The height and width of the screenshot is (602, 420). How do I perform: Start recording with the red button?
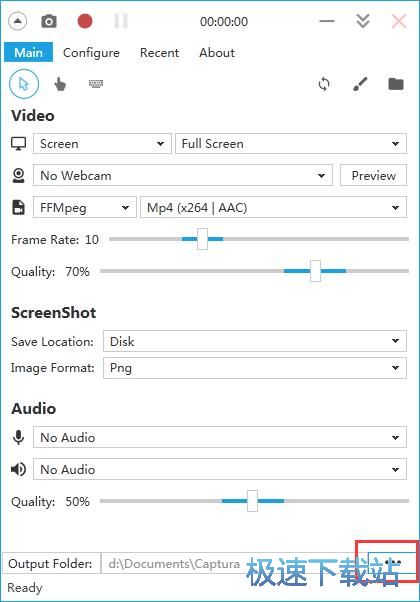tap(85, 21)
